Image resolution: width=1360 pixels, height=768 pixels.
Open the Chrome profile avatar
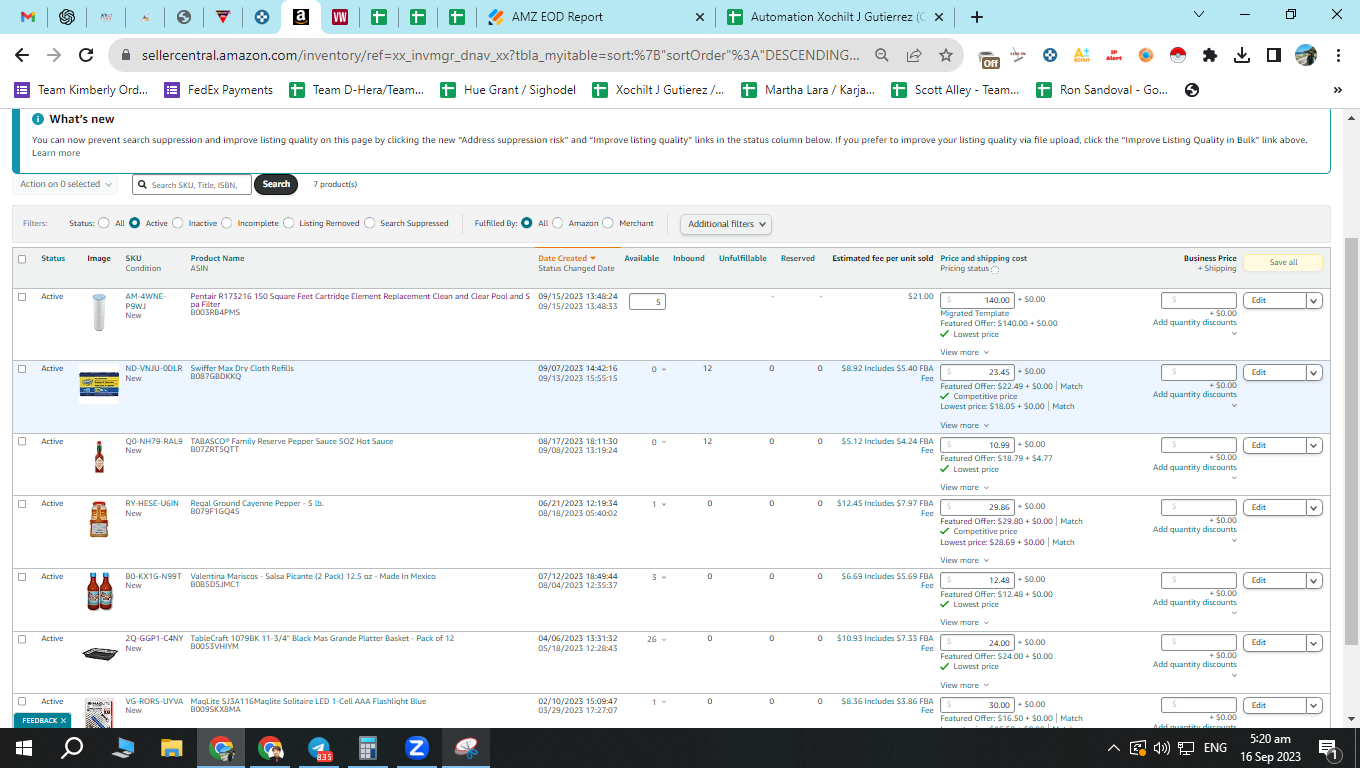click(x=1305, y=55)
